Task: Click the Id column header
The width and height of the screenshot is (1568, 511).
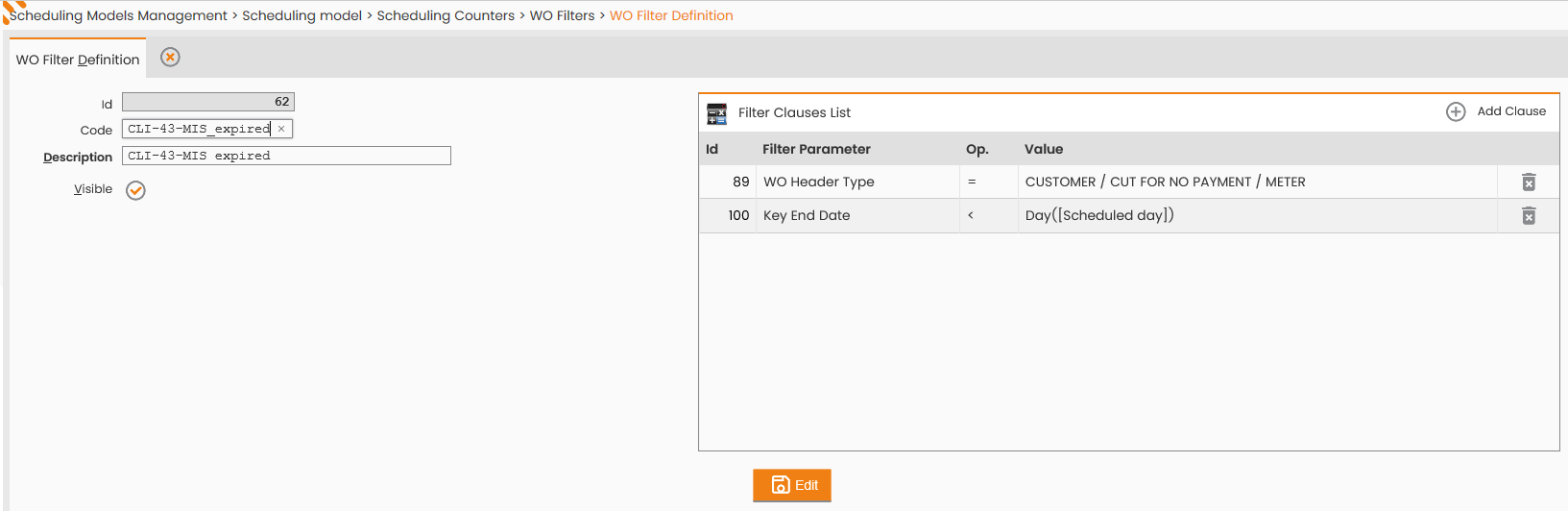Action: coord(712,149)
